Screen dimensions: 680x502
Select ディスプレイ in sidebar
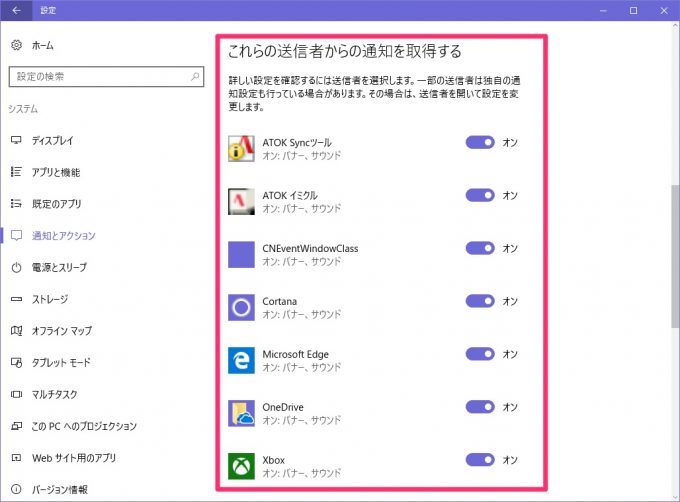tap(52, 140)
